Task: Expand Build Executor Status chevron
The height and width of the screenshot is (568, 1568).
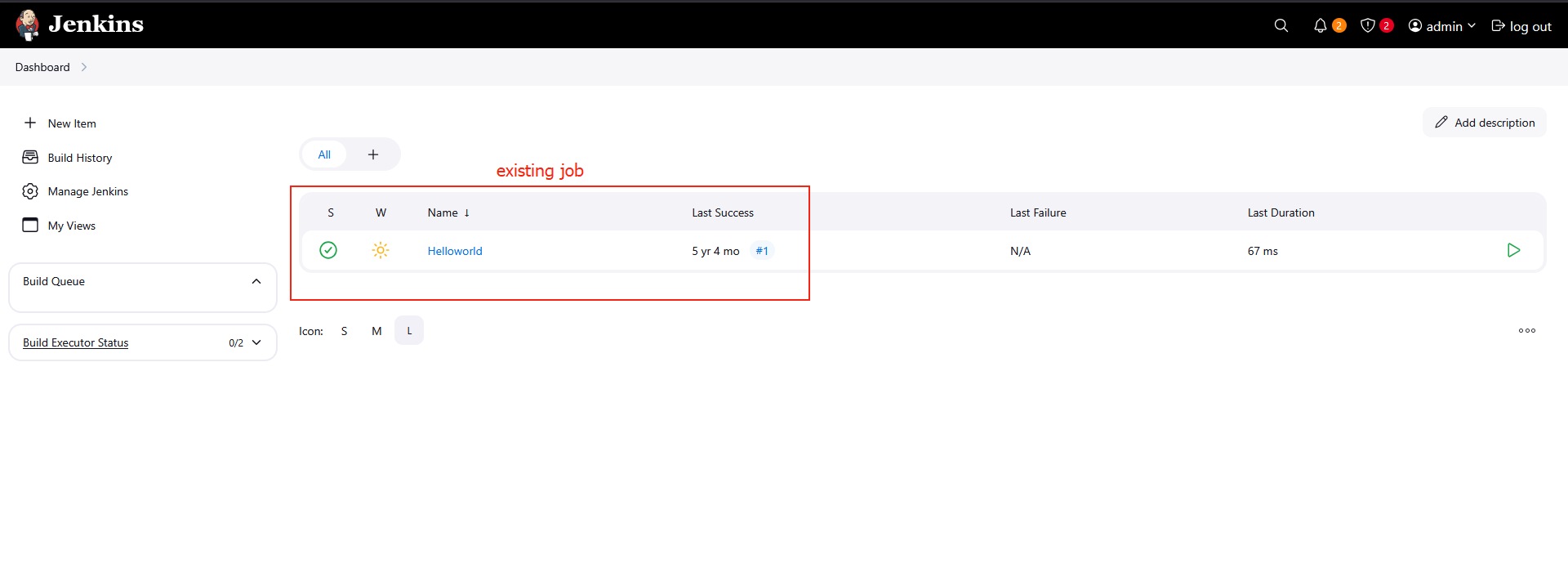Action: click(x=256, y=342)
